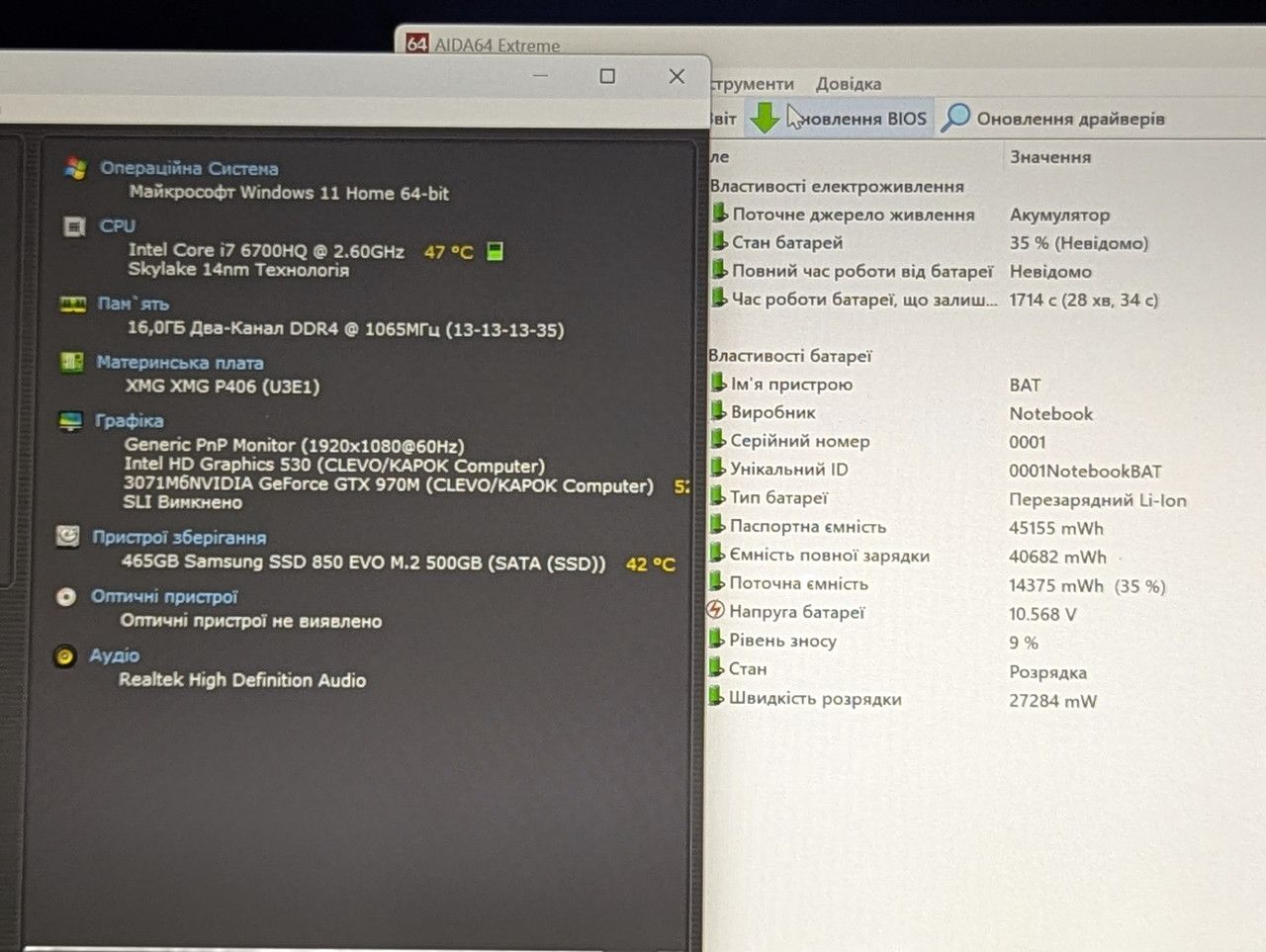Click the green BIOS update arrow icon
1266x952 pixels.
click(x=765, y=117)
